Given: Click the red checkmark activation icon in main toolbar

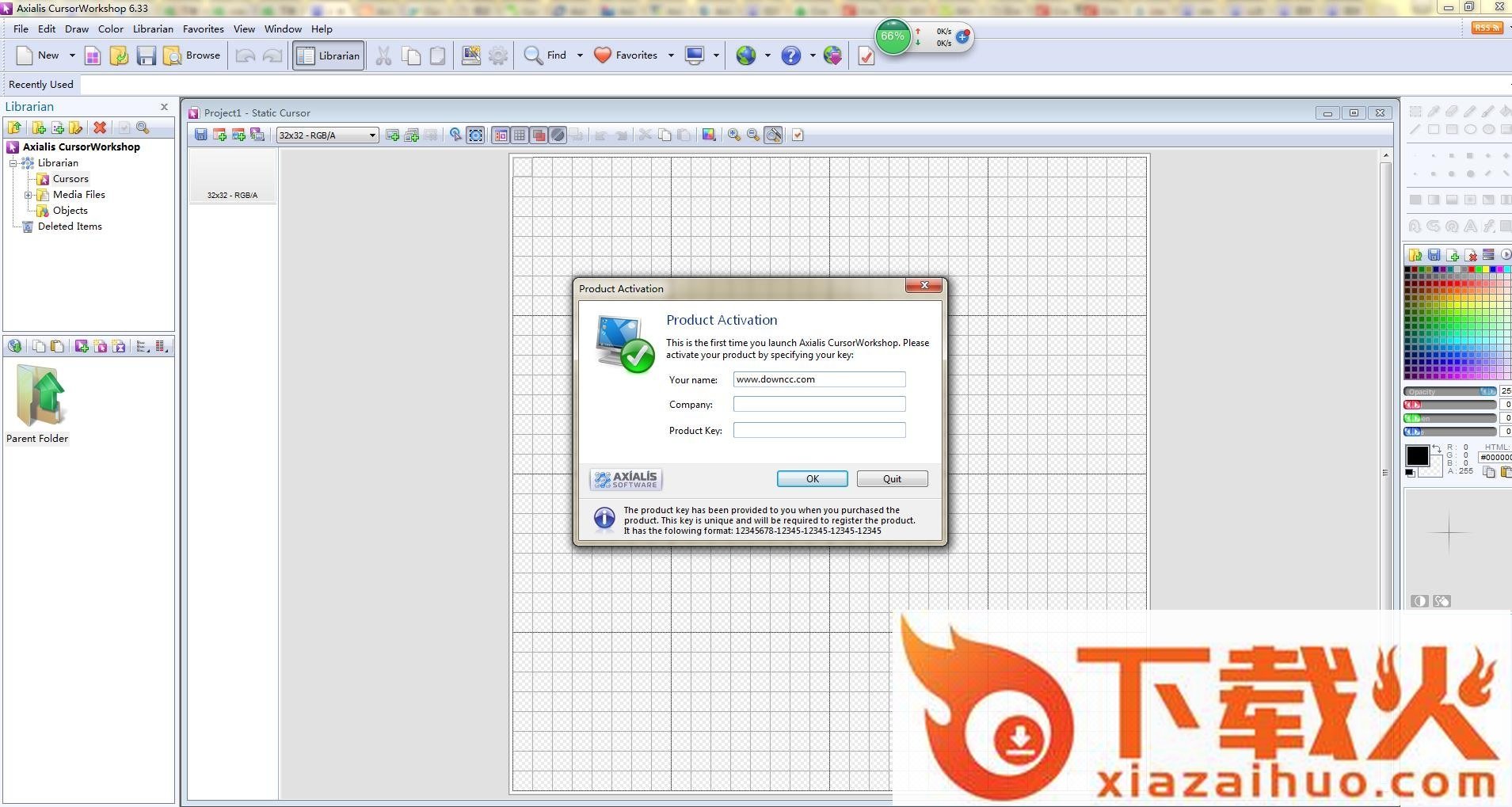Looking at the screenshot, I should tap(866, 55).
